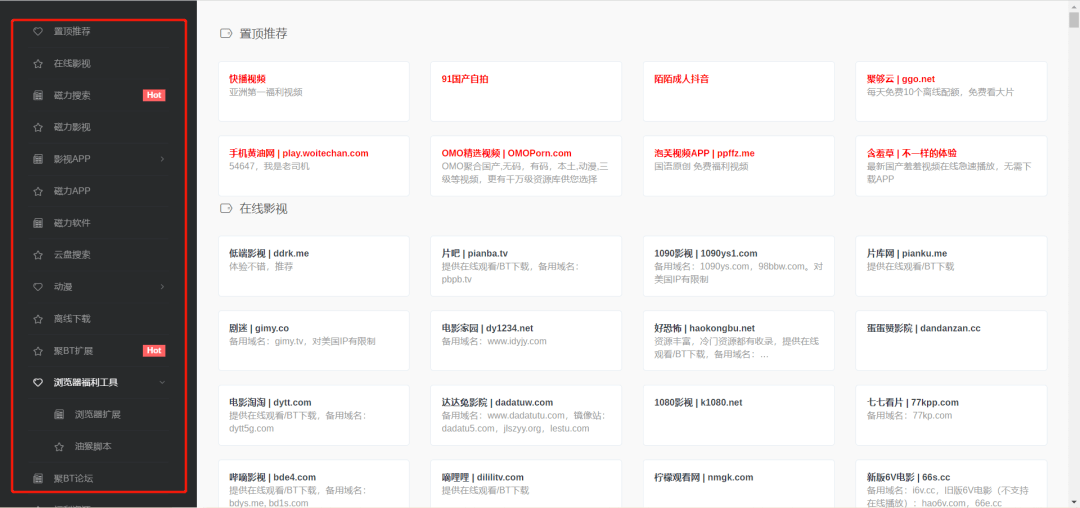Open 低端影视 | ddrk.me card

(313, 266)
